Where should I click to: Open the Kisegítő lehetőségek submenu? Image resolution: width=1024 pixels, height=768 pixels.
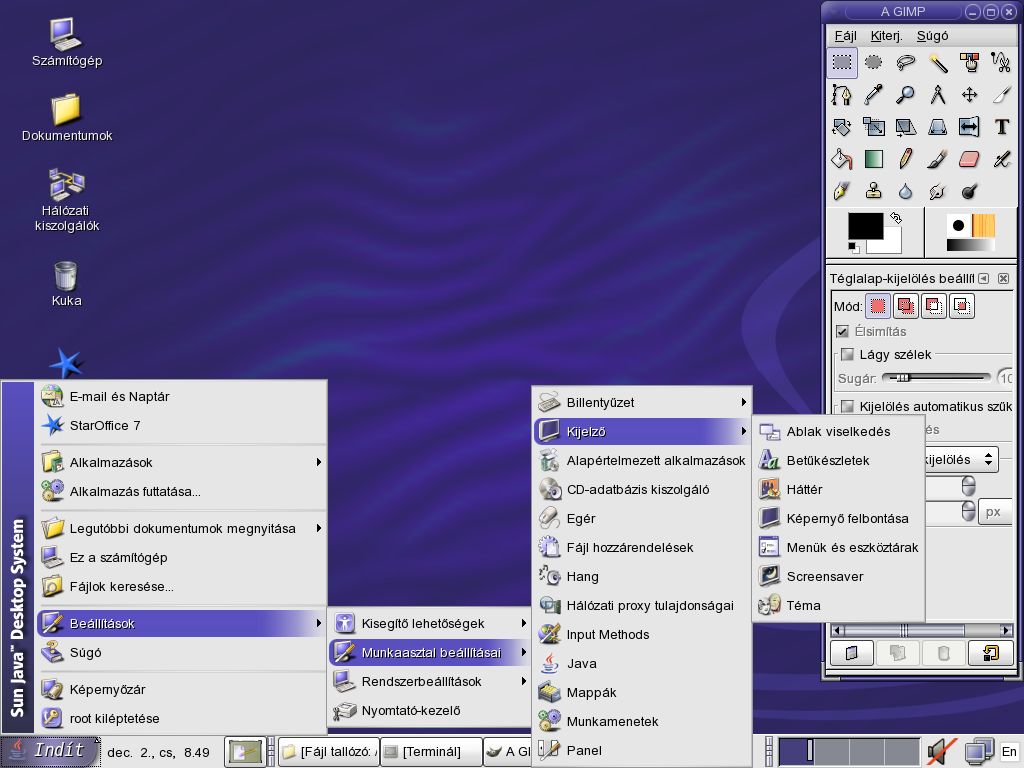pyautogui.click(x=431, y=624)
